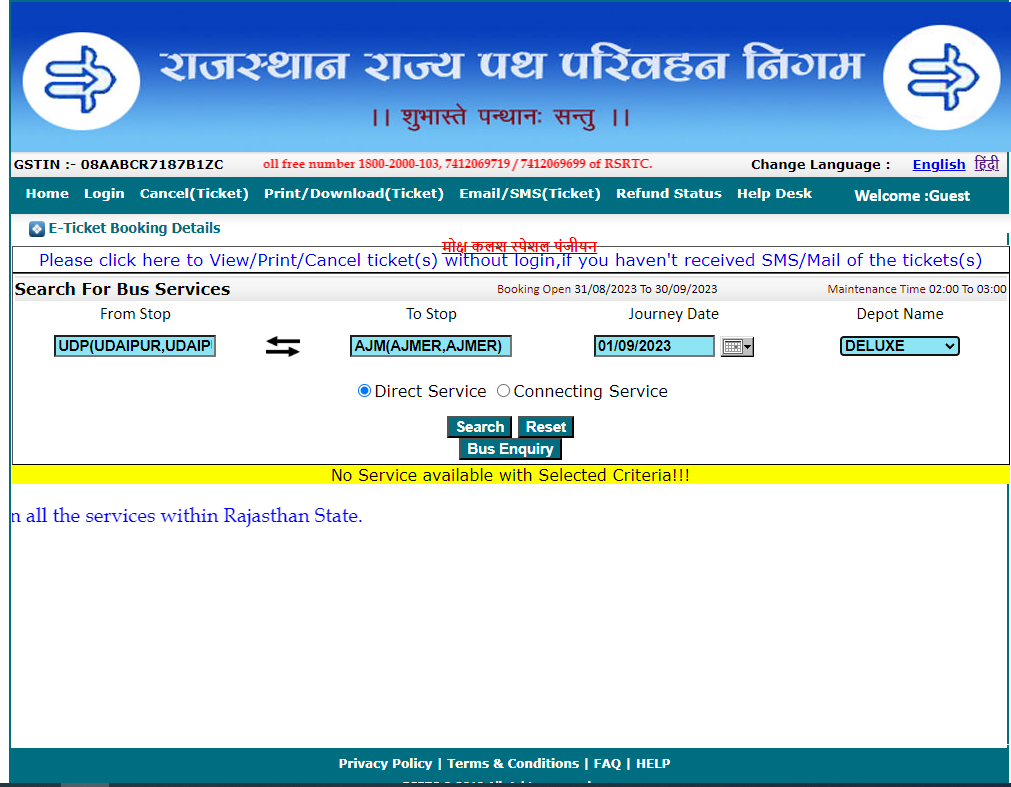Select the Connecting Service radio button

coord(503,391)
